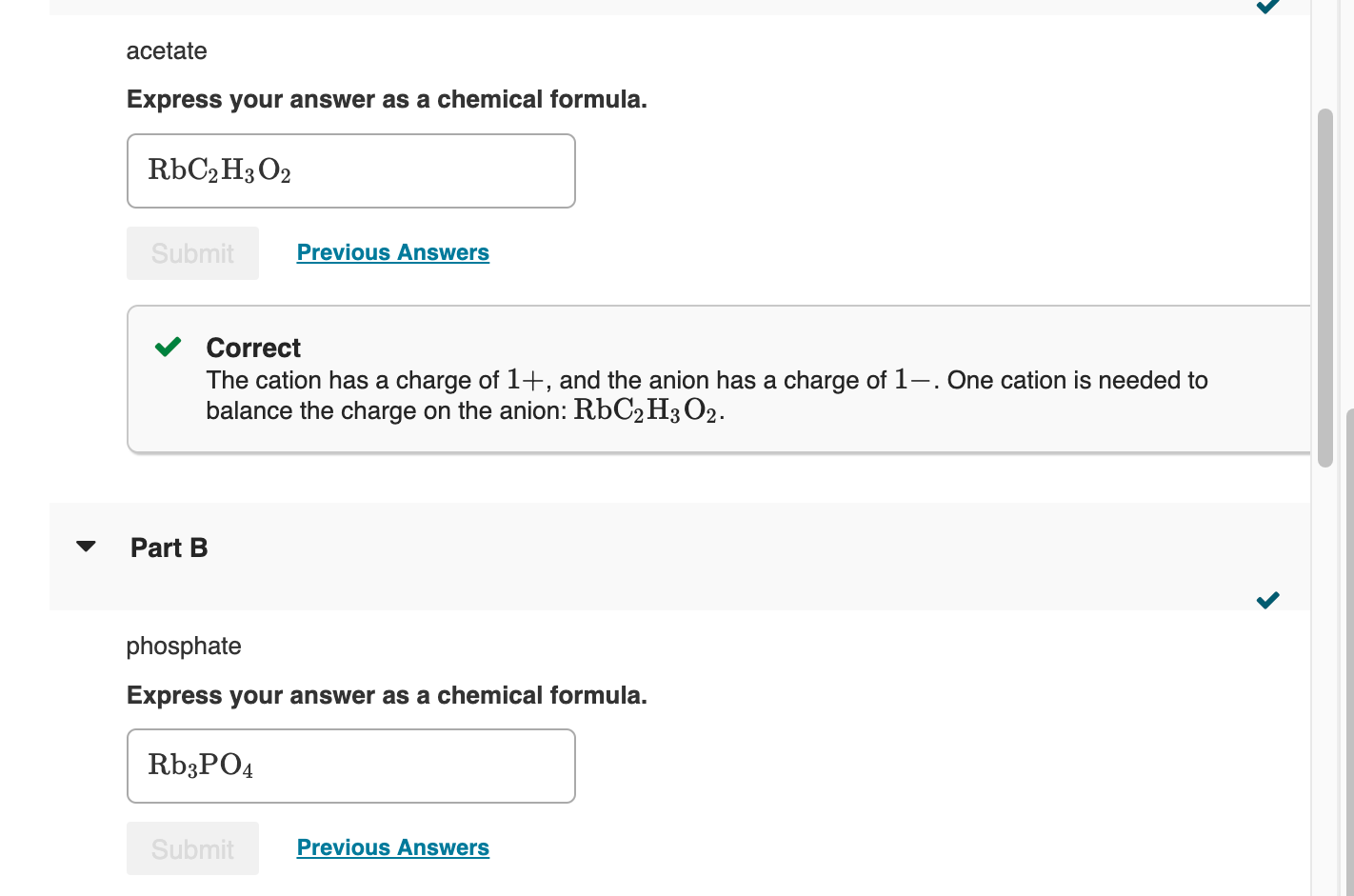
Task: Click Submit under the phosphate answer
Action: (192, 848)
